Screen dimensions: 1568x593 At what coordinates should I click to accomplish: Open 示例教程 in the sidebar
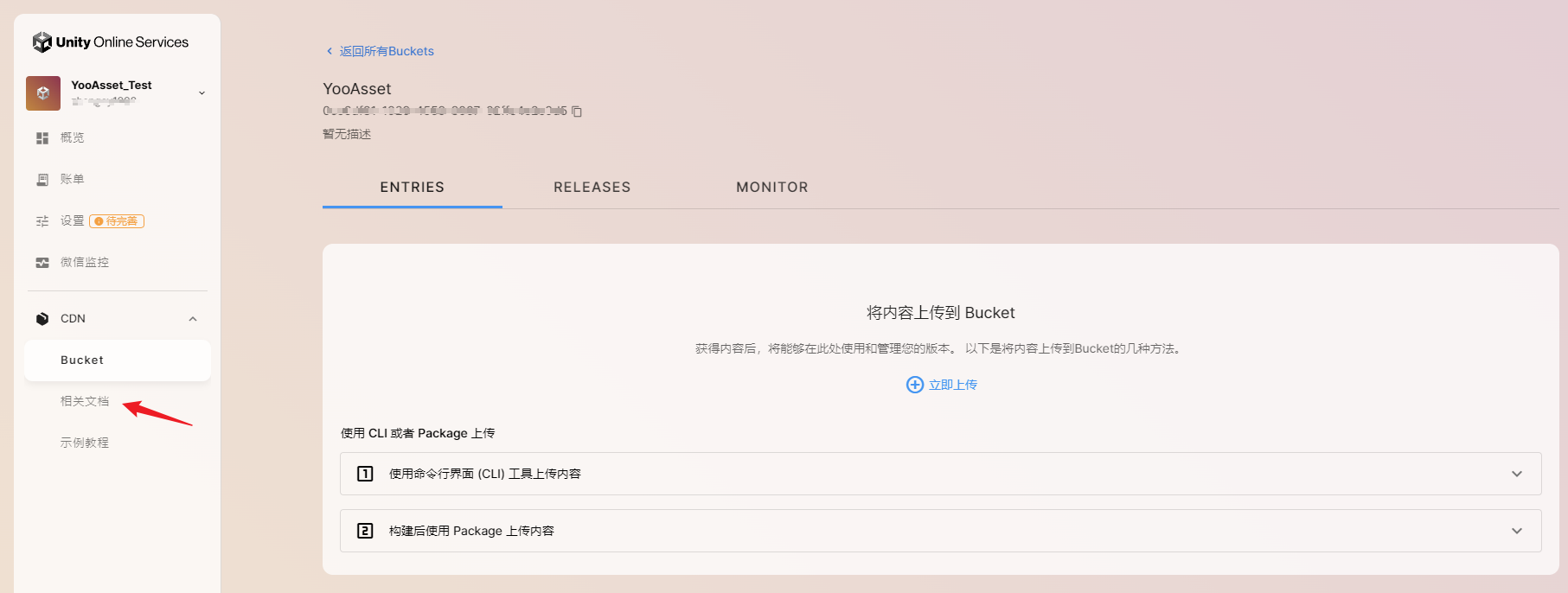(x=85, y=443)
